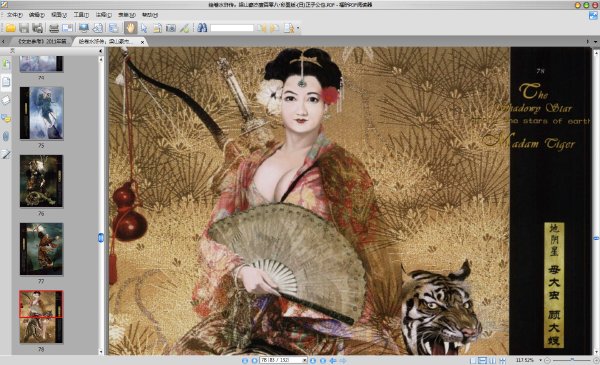Open the green Bookmarks panel icon
600x365 pixels.
click(6, 63)
